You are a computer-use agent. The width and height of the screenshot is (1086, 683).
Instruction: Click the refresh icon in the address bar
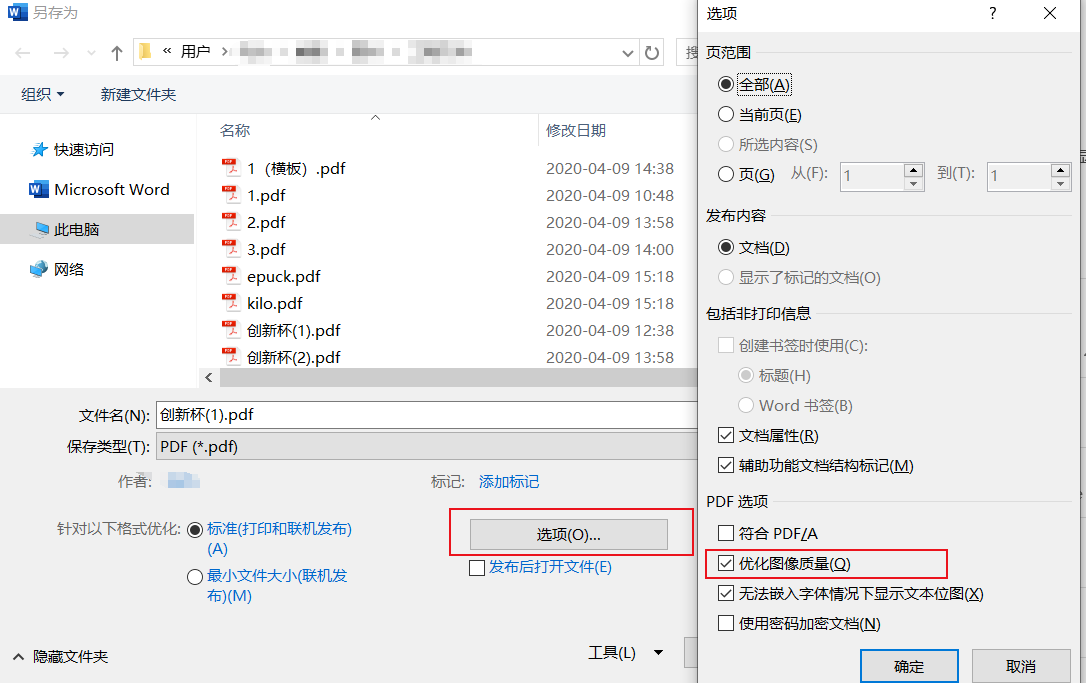[651, 52]
